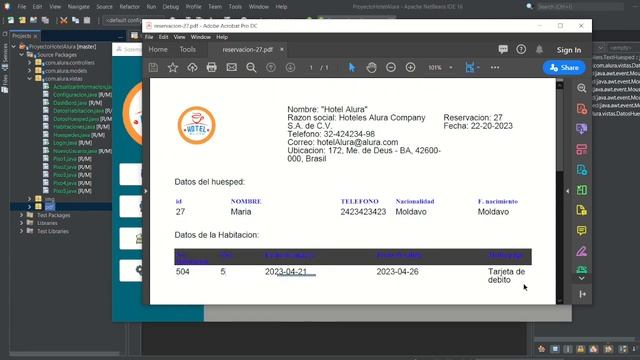
Task: Expand Libraries node in Projects tree
Action: pyautogui.click(x=22, y=223)
